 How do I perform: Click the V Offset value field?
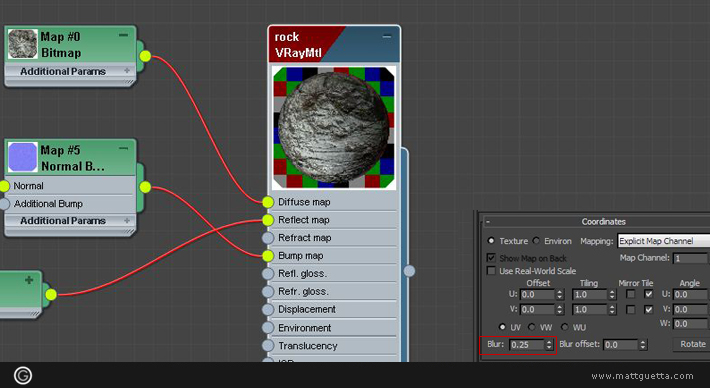coord(537,310)
